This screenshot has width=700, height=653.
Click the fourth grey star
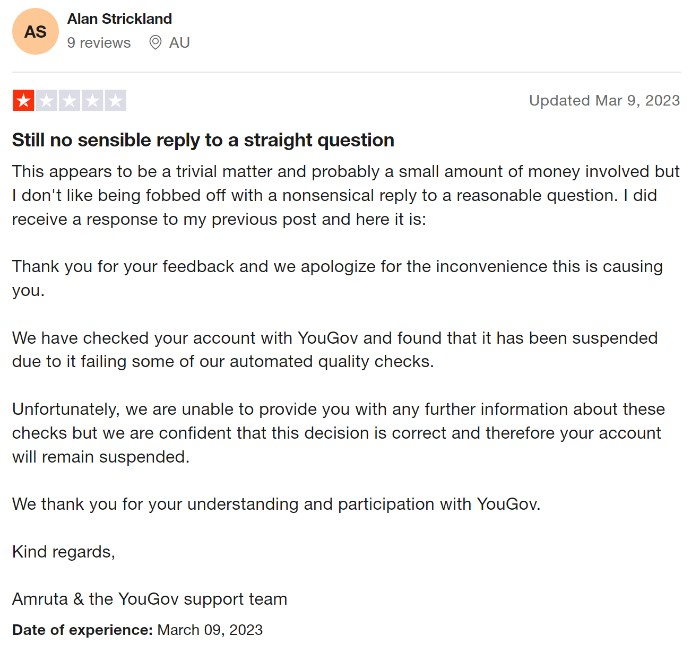92,100
